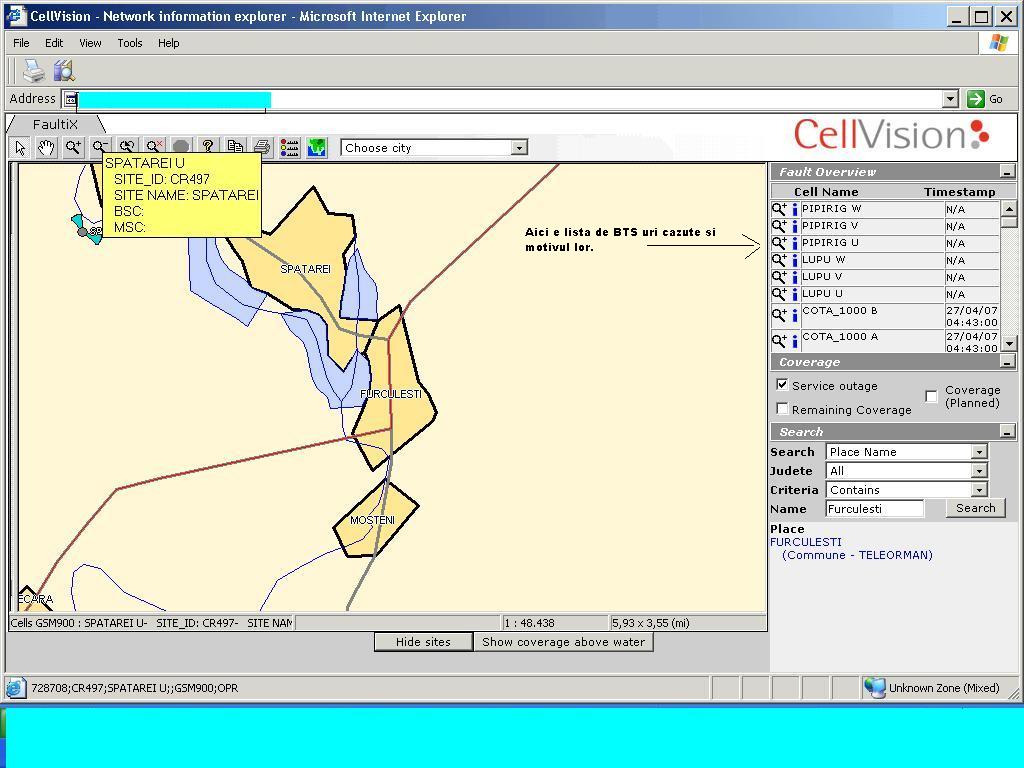Show info for LUPU V cell

click(x=795, y=277)
